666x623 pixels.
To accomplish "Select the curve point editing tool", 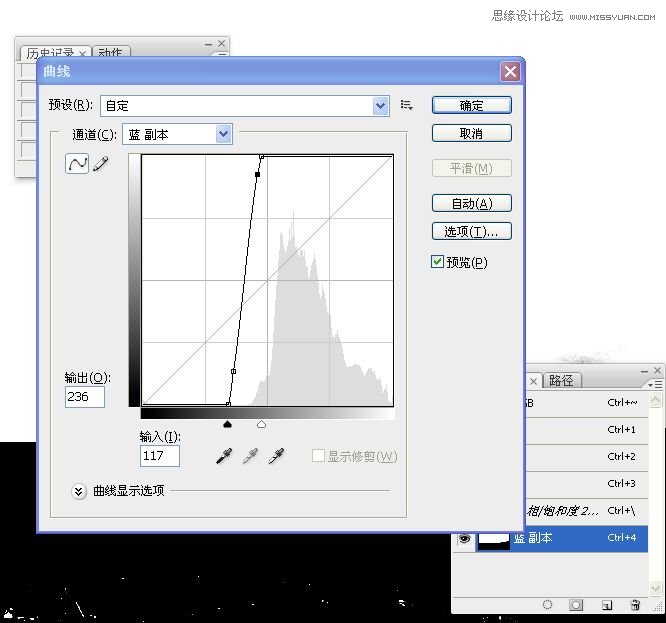I will click(x=77, y=164).
